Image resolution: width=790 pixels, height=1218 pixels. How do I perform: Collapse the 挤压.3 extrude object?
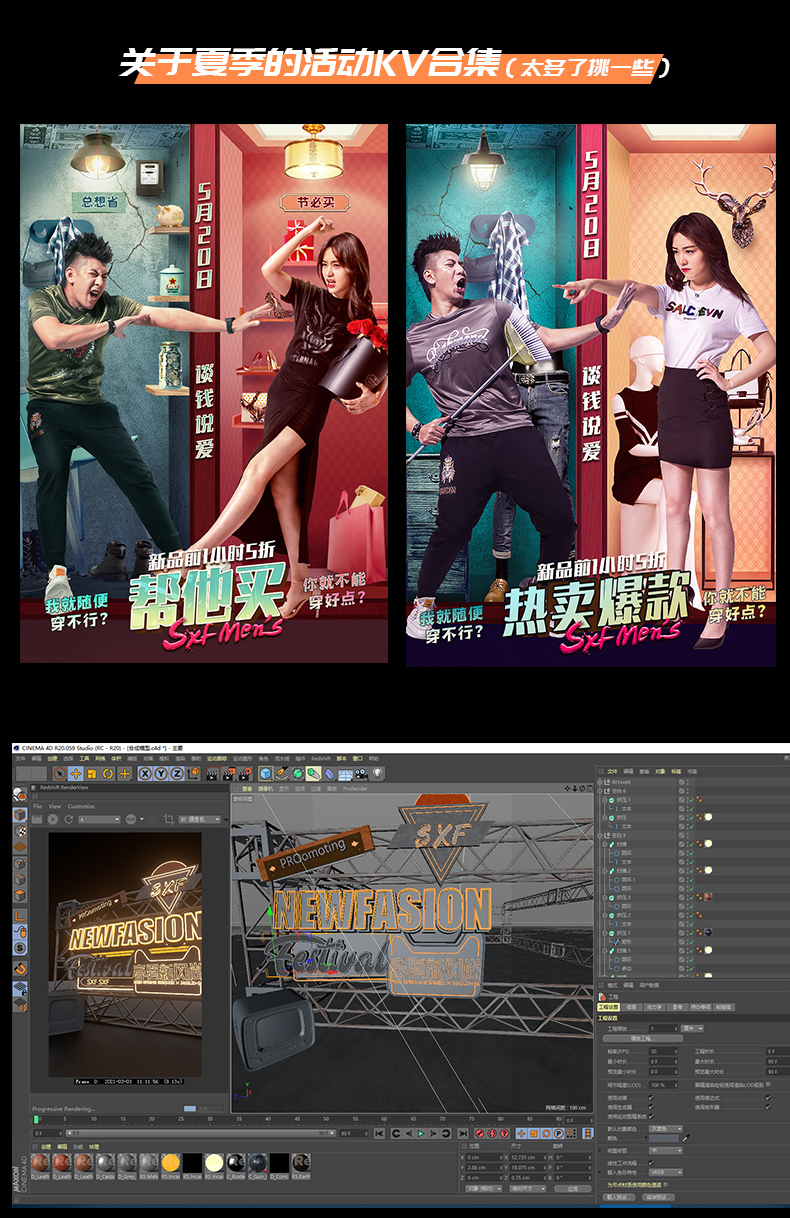605,897
